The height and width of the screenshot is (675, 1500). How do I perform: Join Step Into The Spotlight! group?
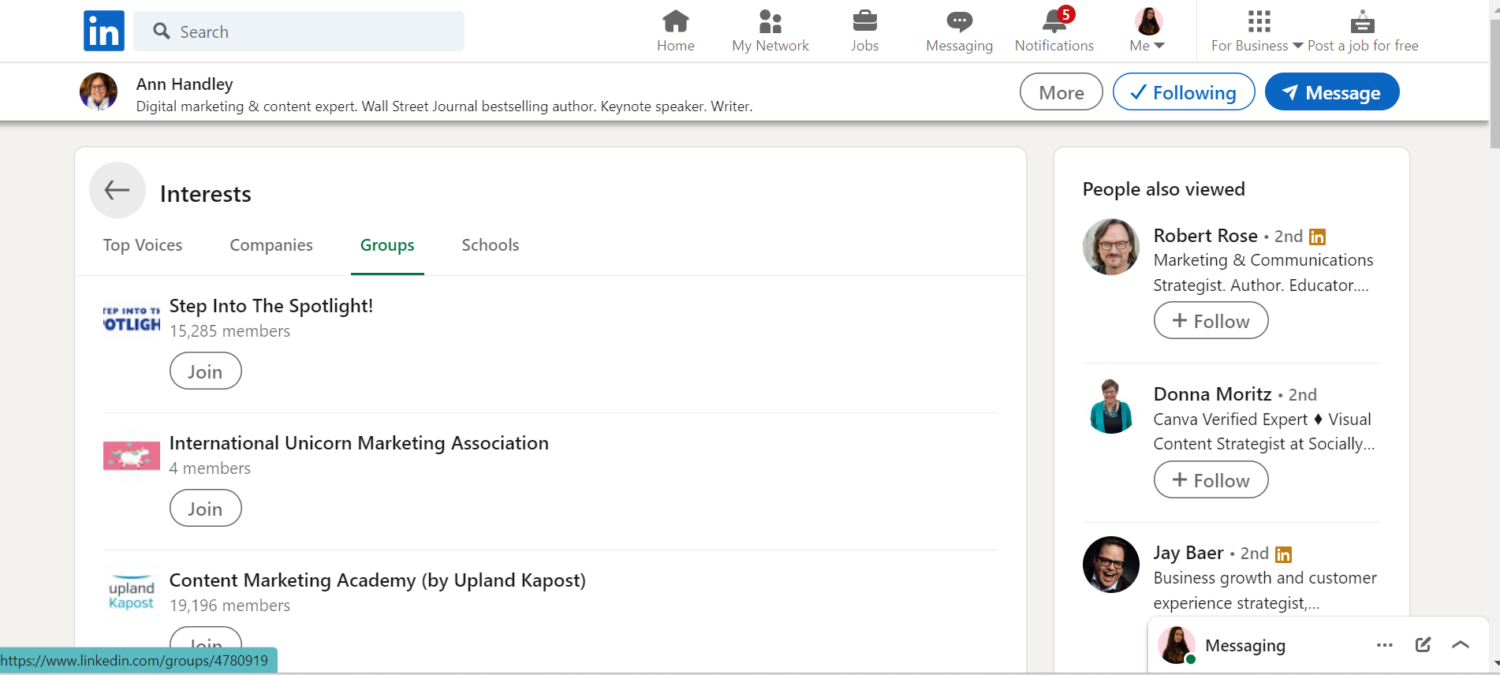[x=205, y=371]
